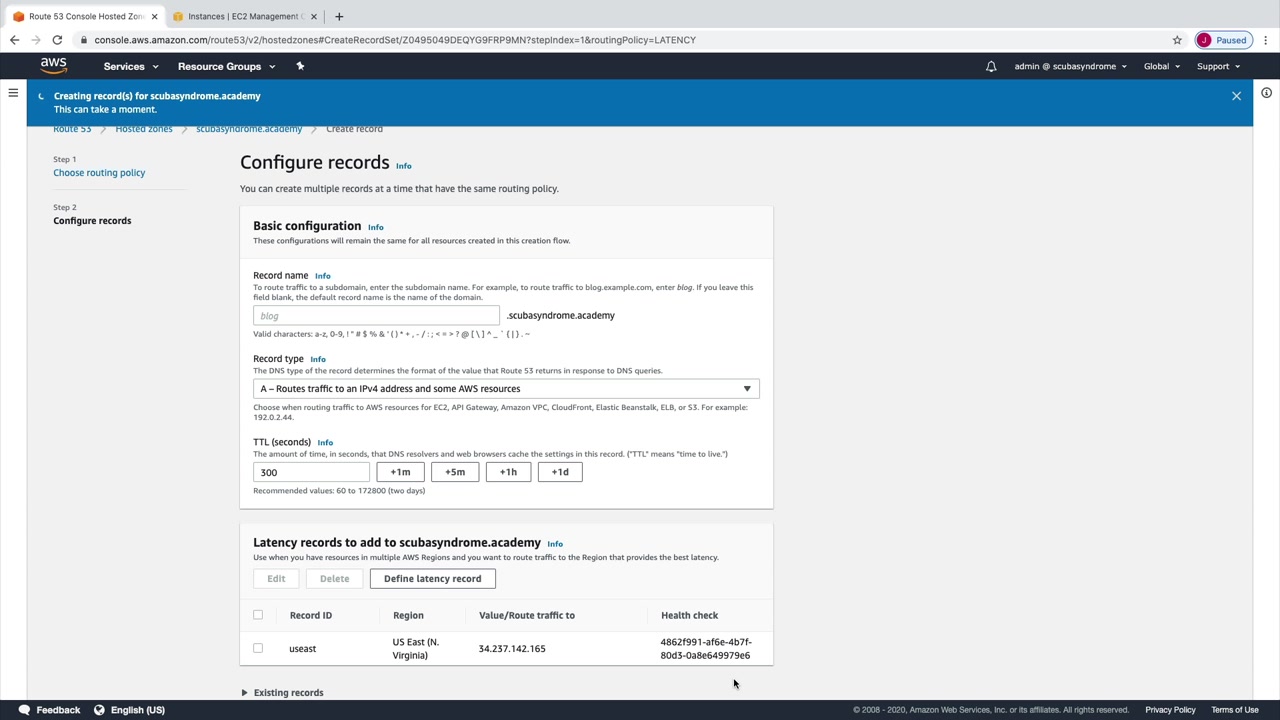Screen dimensions: 1280x720
Task: Open the notifications bell icon
Action: pos(991,66)
